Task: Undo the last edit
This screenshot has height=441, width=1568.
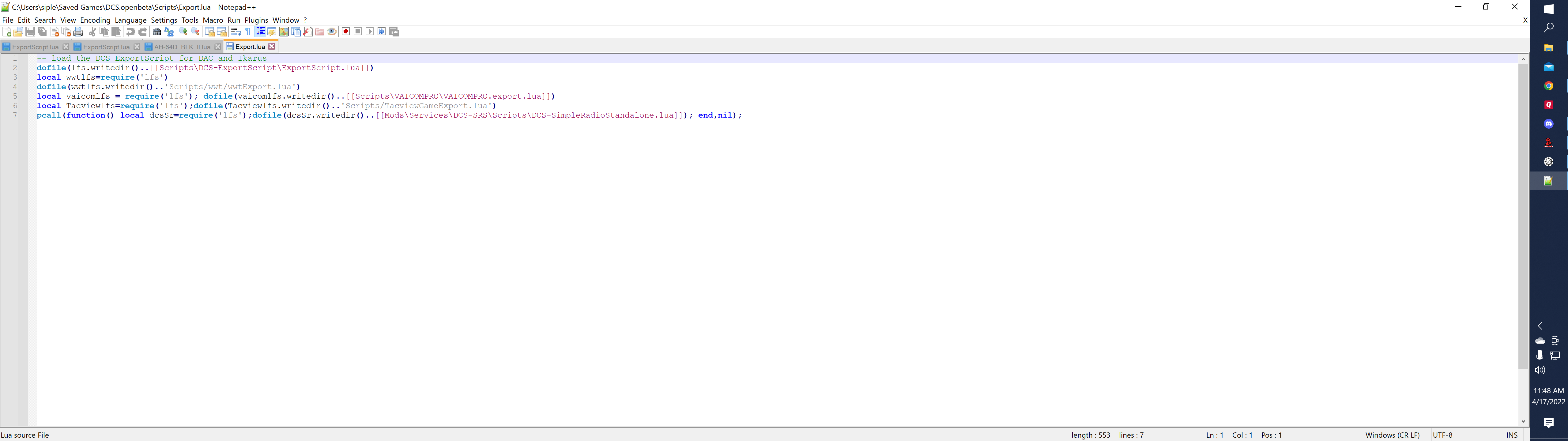Action: click(131, 32)
